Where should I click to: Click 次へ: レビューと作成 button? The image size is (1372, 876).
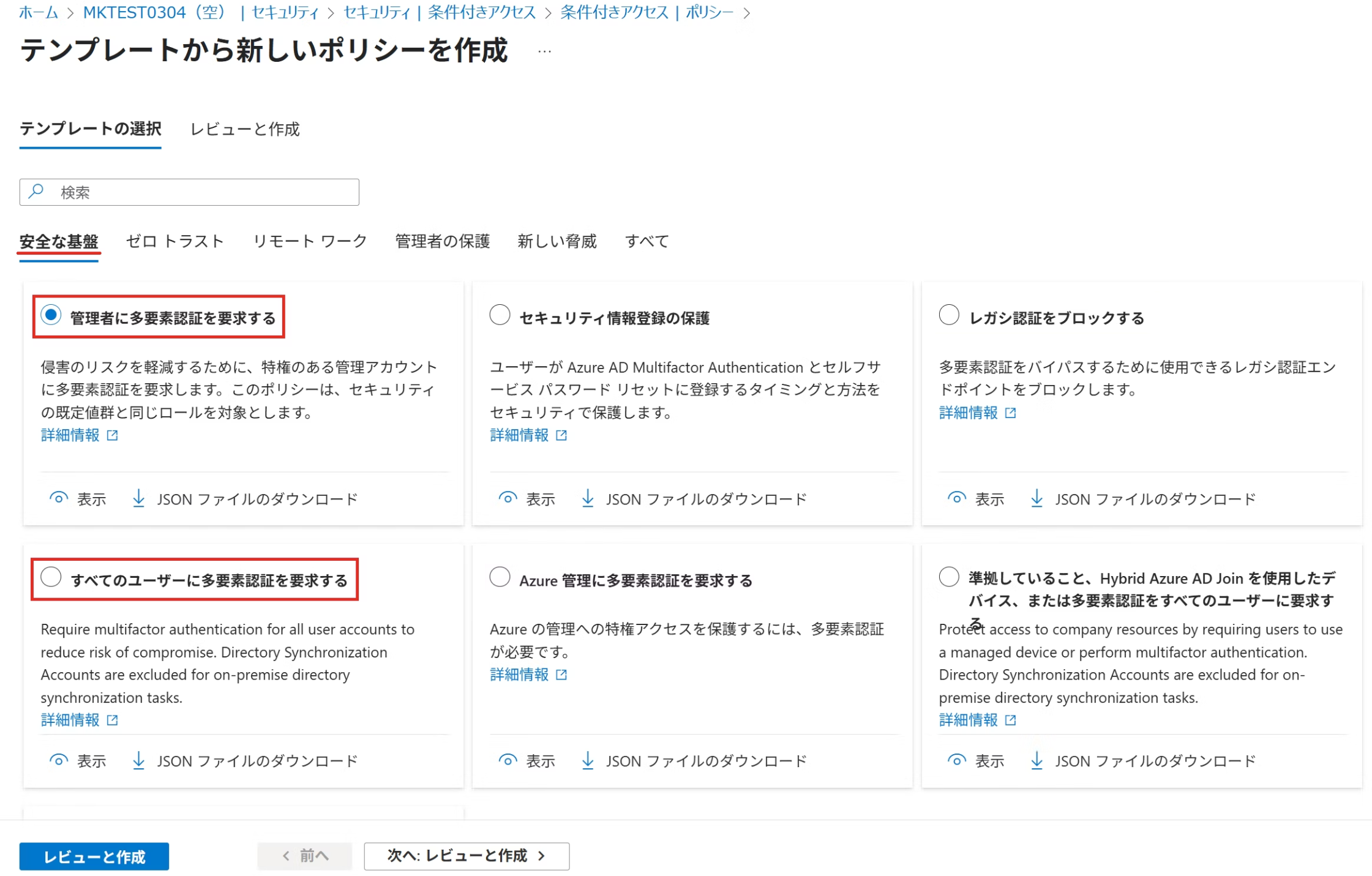tap(466, 856)
